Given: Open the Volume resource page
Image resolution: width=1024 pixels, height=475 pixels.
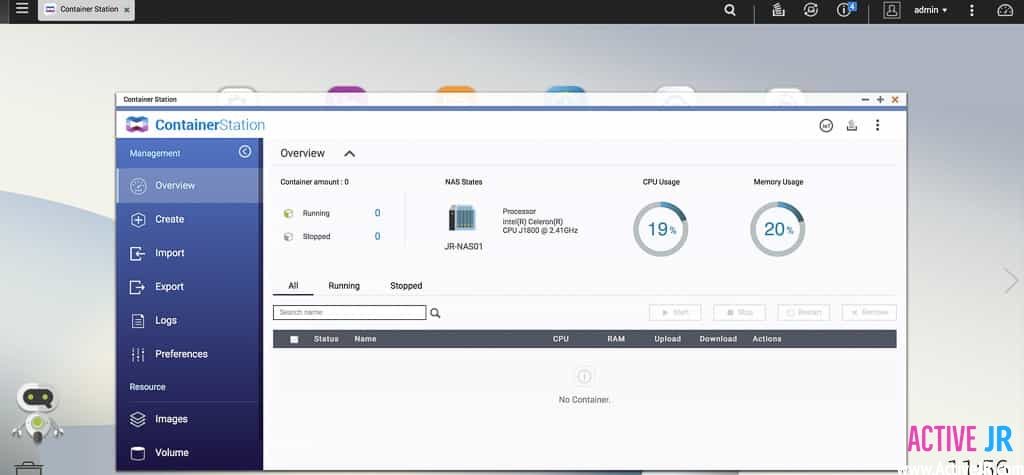Looking at the screenshot, I should [x=170, y=453].
